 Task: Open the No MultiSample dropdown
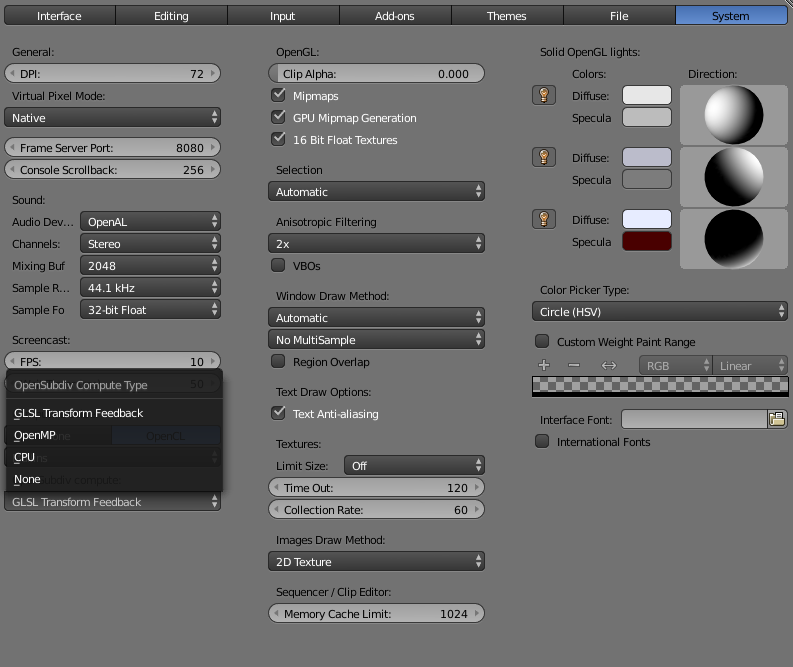click(x=376, y=339)
